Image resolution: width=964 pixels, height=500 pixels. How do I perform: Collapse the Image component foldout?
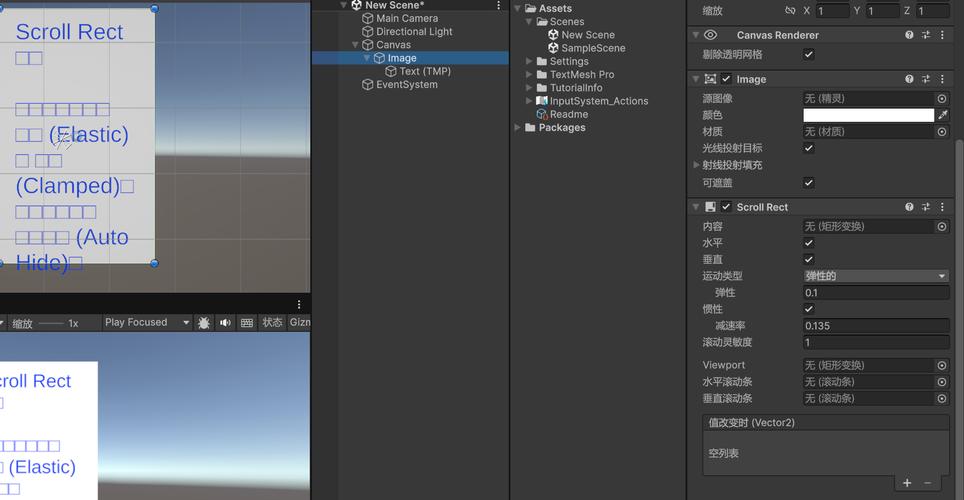[x=696, y=79]
